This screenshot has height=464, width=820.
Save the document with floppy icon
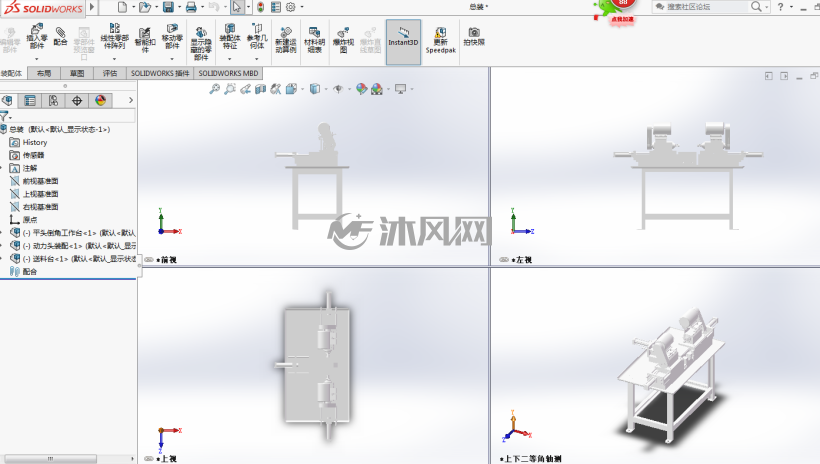pyautogui.click(x=168, y=7)
